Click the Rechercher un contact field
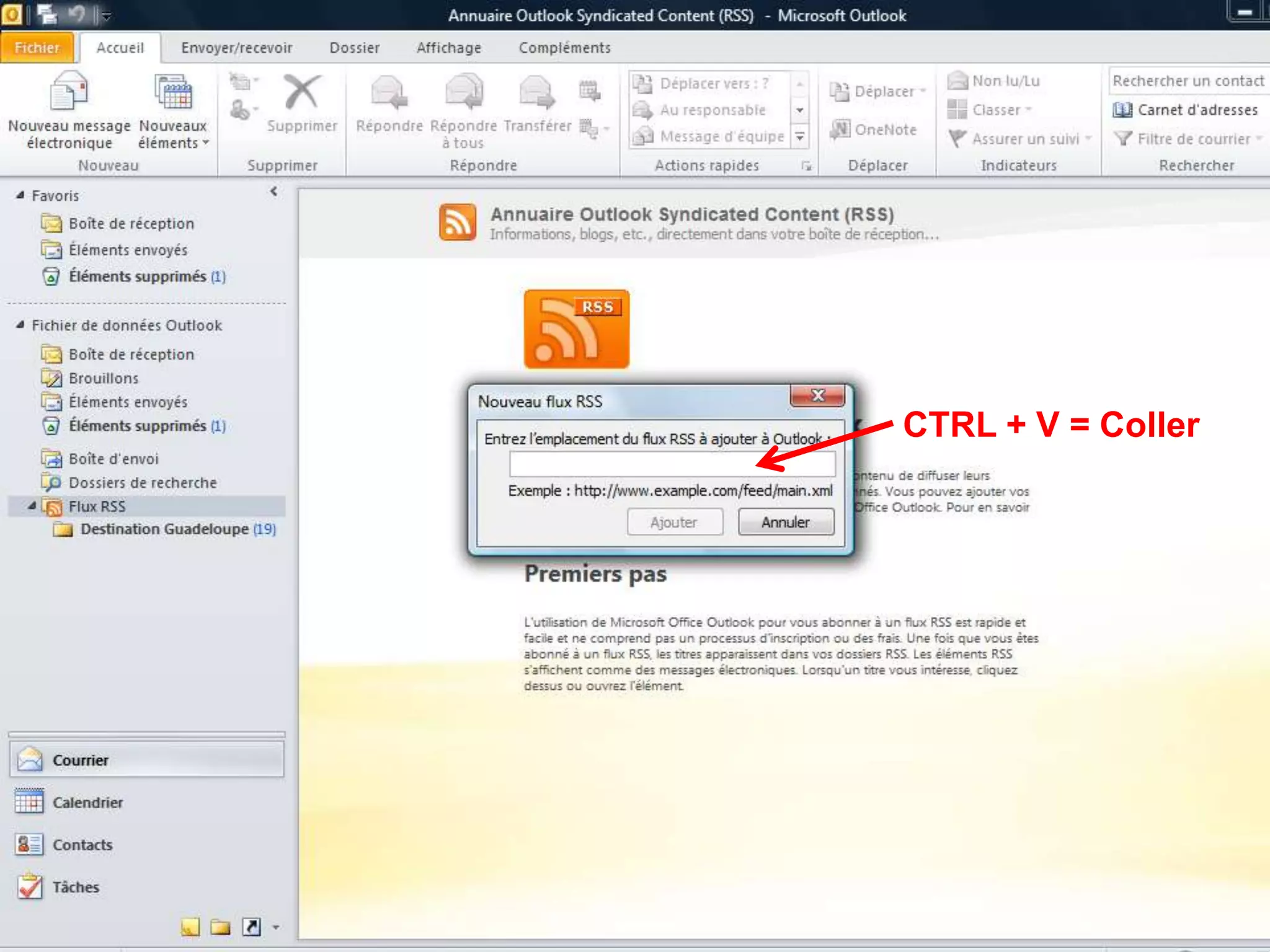This screenshot has height=952, width=1270. [1188, 81]
